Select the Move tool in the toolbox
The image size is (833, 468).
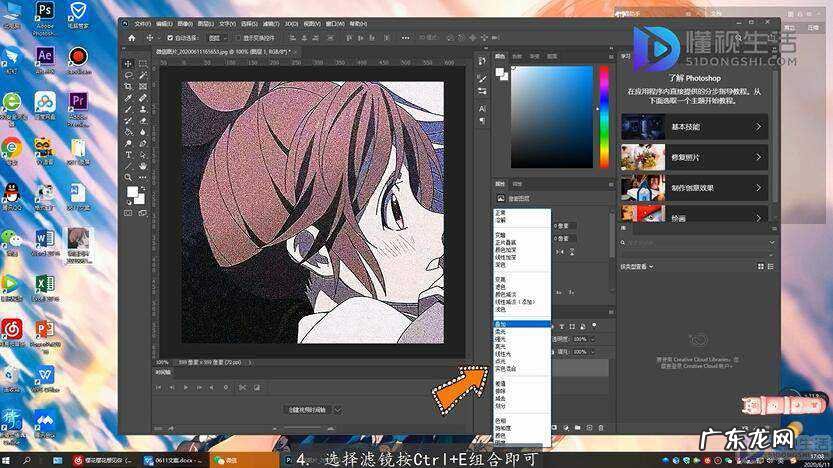pos(128,63)
